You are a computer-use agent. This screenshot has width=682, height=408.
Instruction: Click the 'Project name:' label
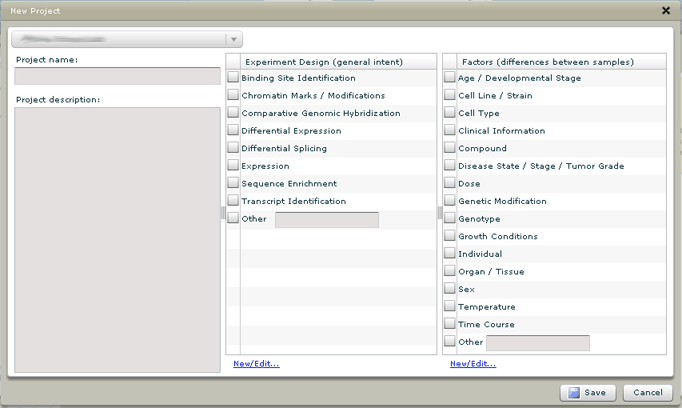(x=47, y=60)
